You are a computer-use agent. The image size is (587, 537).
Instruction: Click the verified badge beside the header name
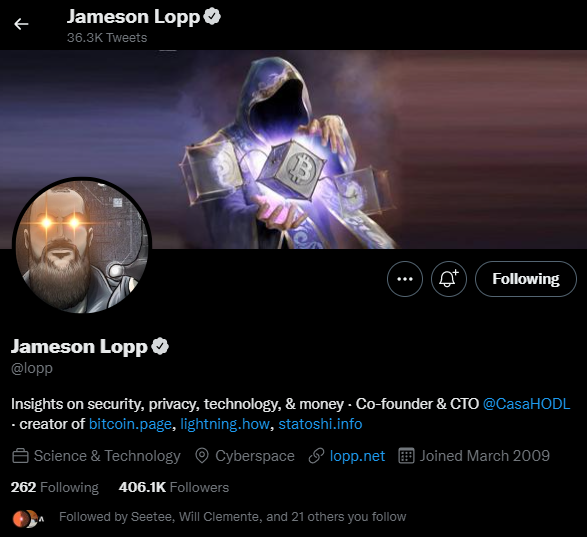pos(212,17)
